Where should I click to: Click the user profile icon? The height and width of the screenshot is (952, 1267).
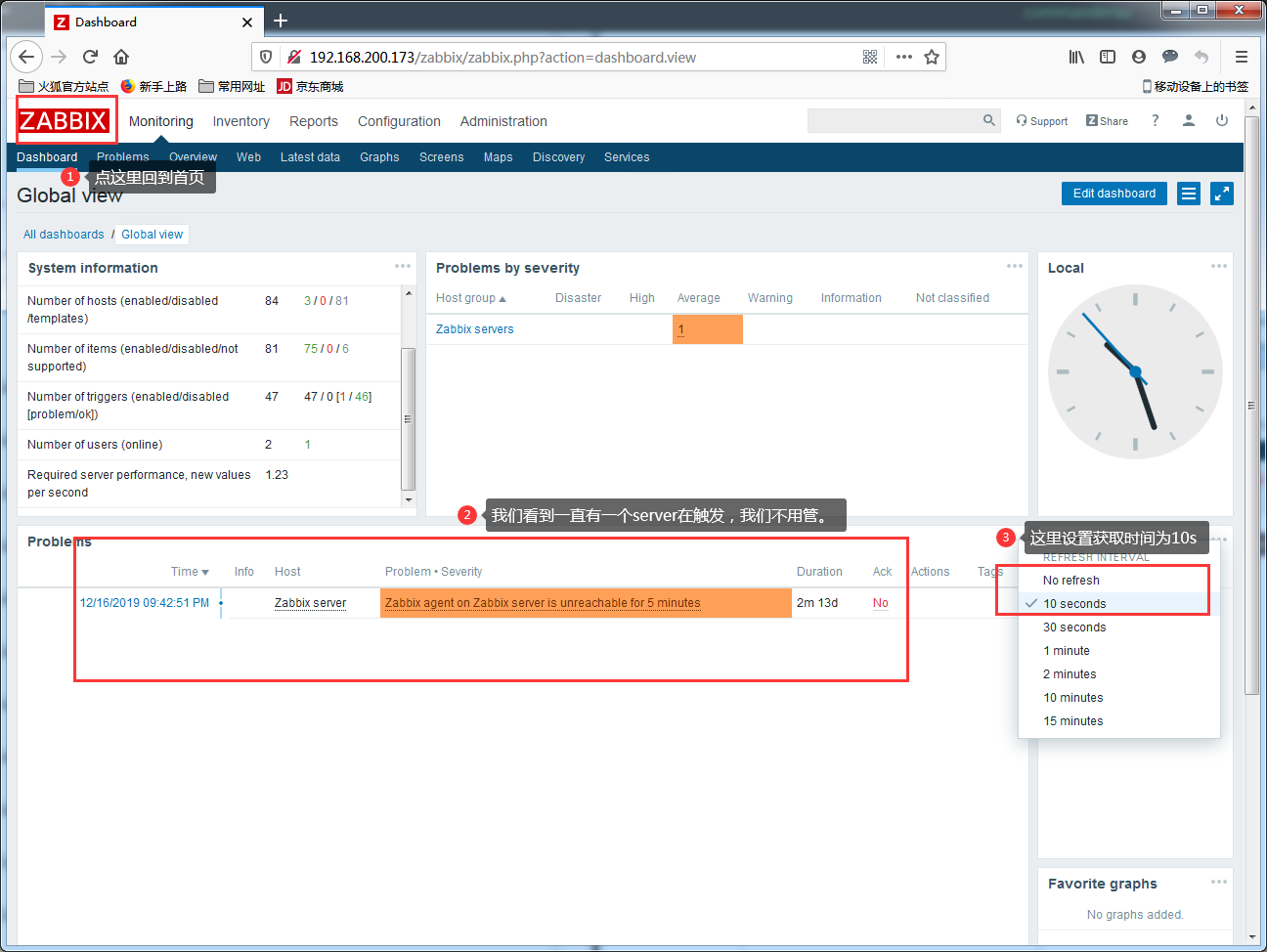click(x=1189, y=120)
